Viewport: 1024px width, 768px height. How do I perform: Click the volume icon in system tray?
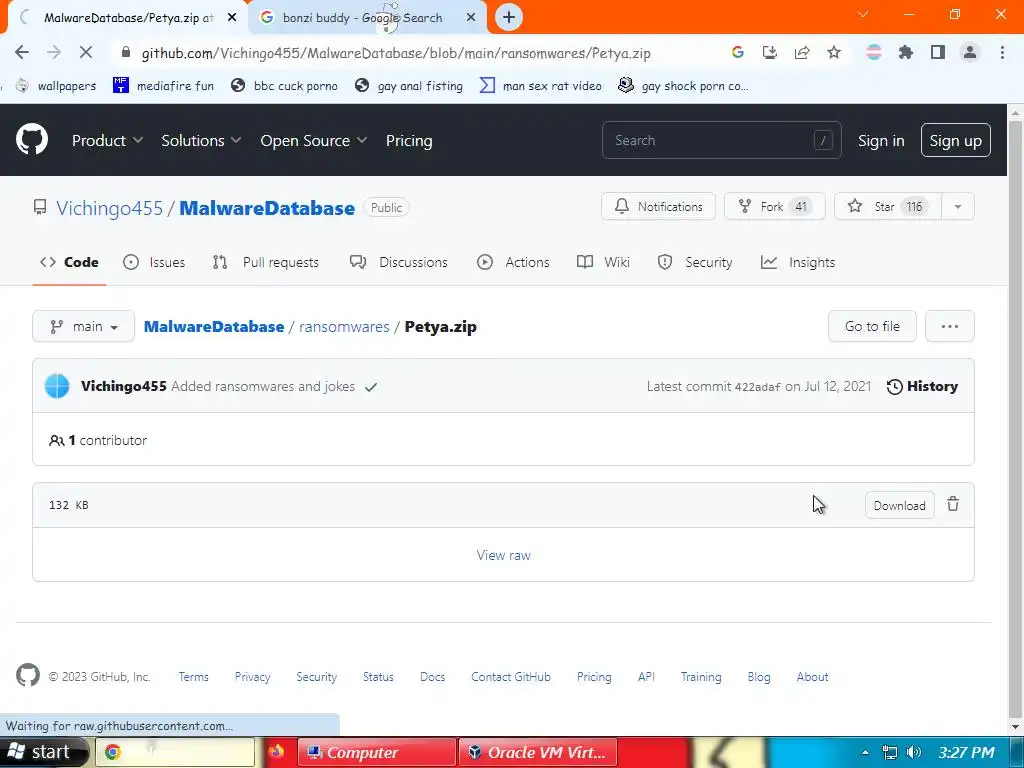point(914,752)
